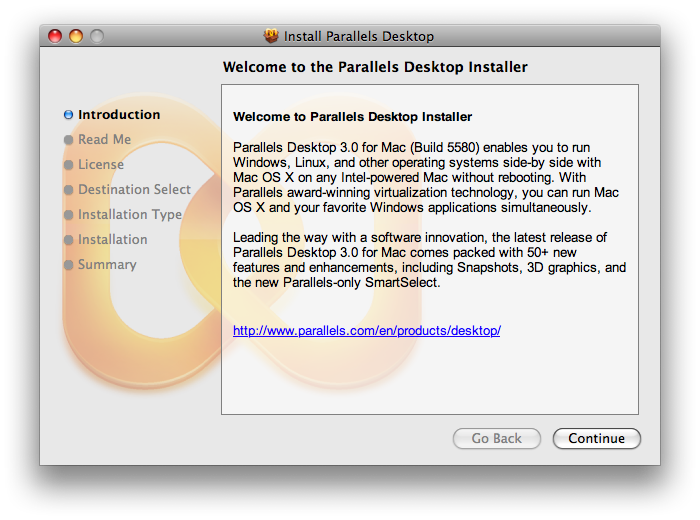Select the License step
Screen dimensions: 700x520
101,165
